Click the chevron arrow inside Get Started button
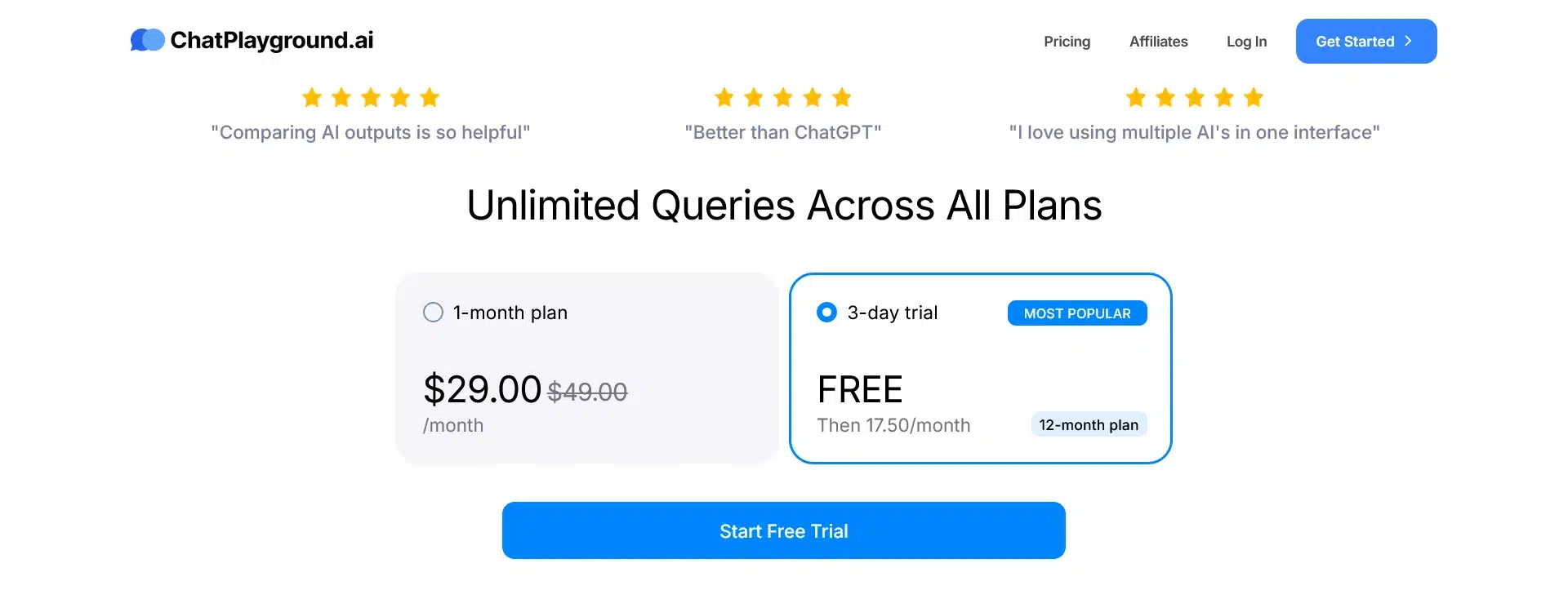 coord(1410,40)
